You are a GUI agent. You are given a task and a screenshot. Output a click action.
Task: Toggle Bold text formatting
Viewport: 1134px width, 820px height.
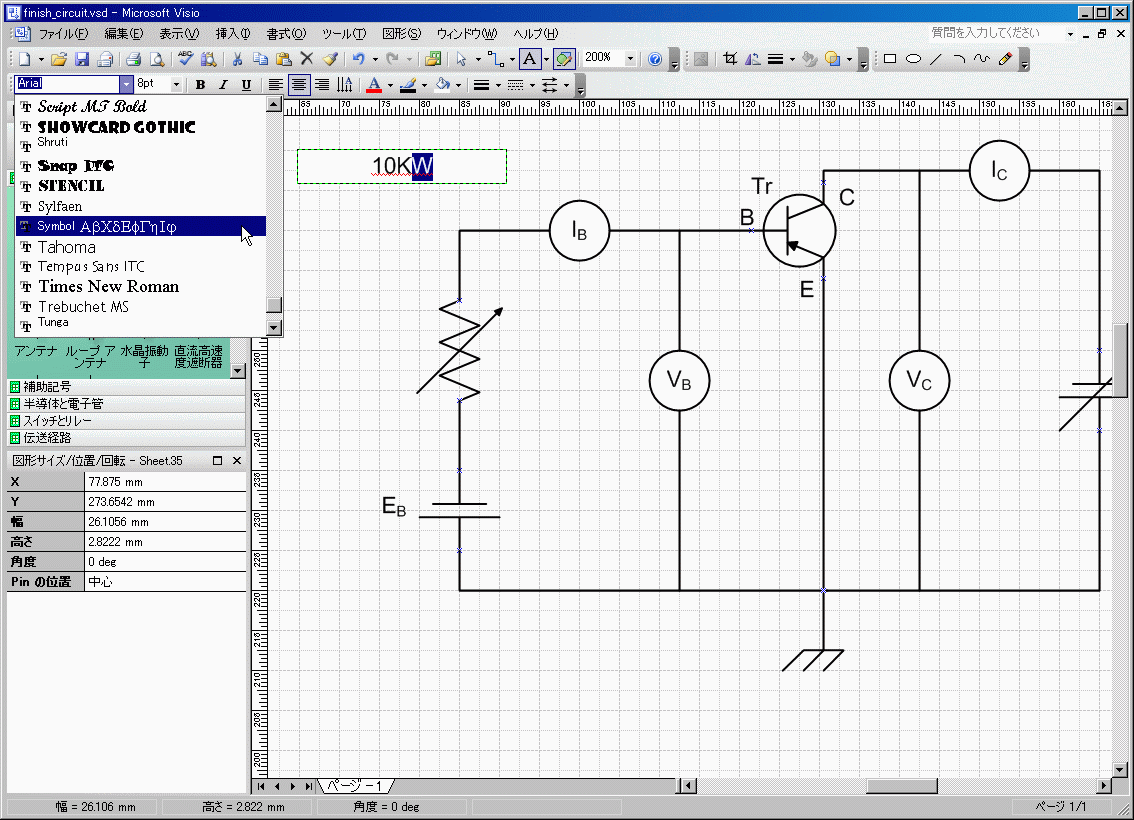[200, 85]
